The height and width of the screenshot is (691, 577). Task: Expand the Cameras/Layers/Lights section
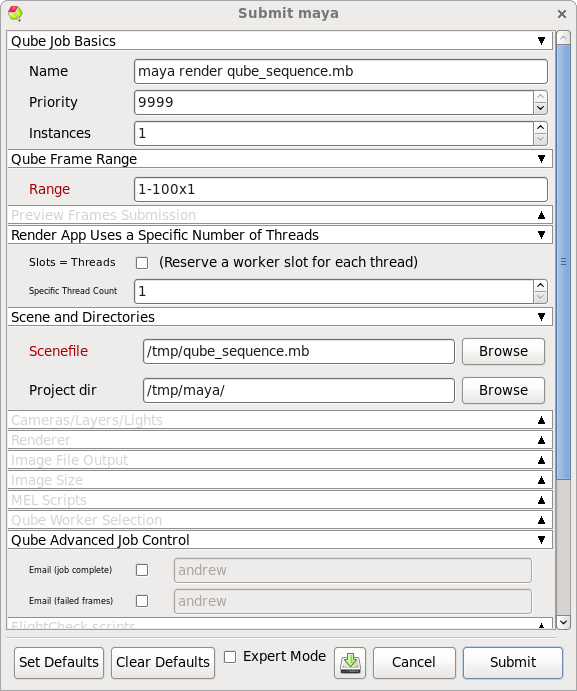pyautogui.click(x=280, y=420)
